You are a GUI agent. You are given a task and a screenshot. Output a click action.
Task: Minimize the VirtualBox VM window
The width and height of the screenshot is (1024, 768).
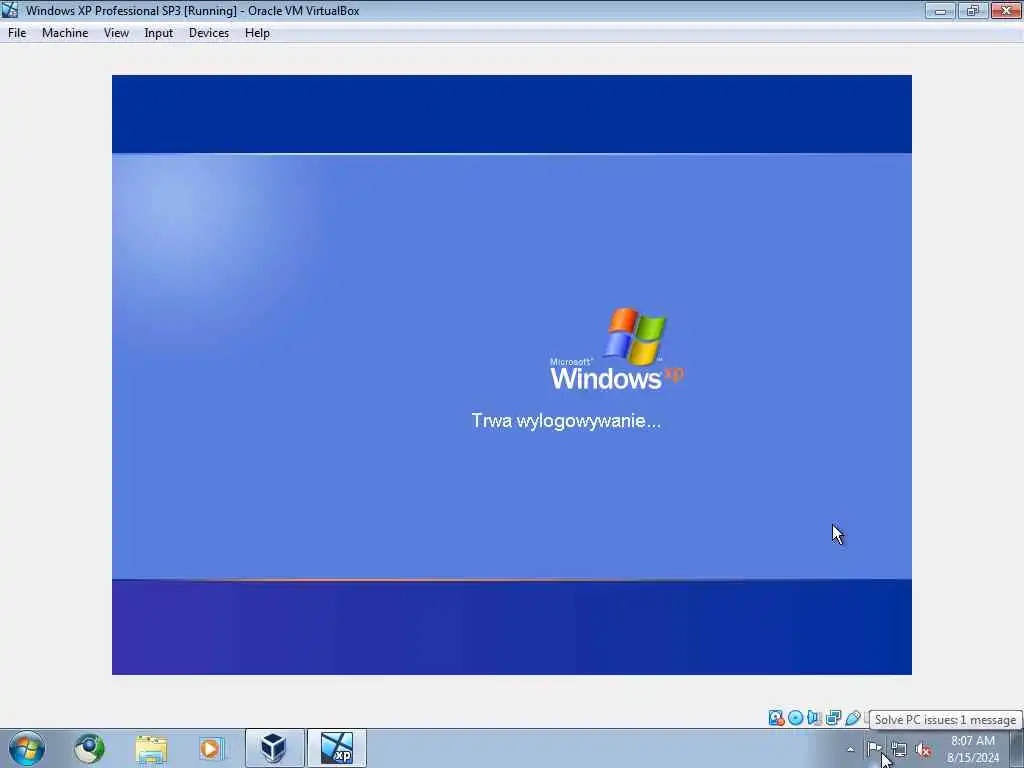click(x=940, y=10)
